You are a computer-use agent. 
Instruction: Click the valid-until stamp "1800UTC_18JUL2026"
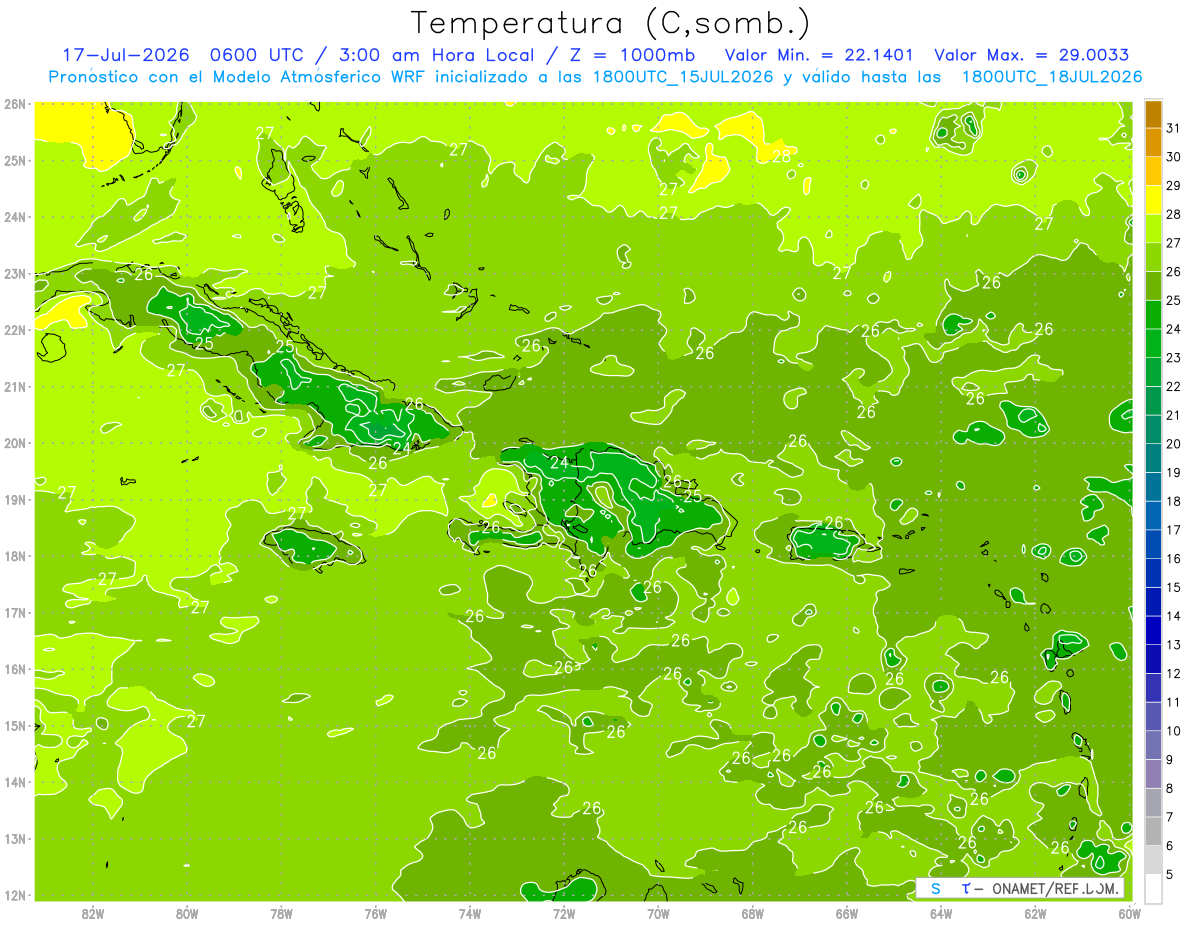click(x=1051, y=77)
